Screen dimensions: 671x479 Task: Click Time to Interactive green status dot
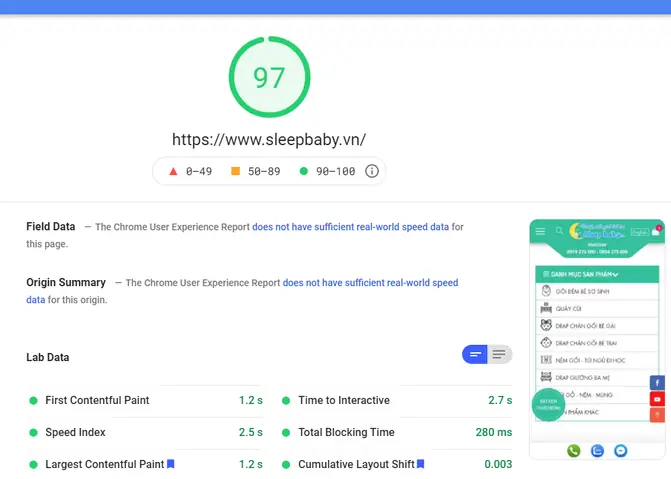(286, 401)
